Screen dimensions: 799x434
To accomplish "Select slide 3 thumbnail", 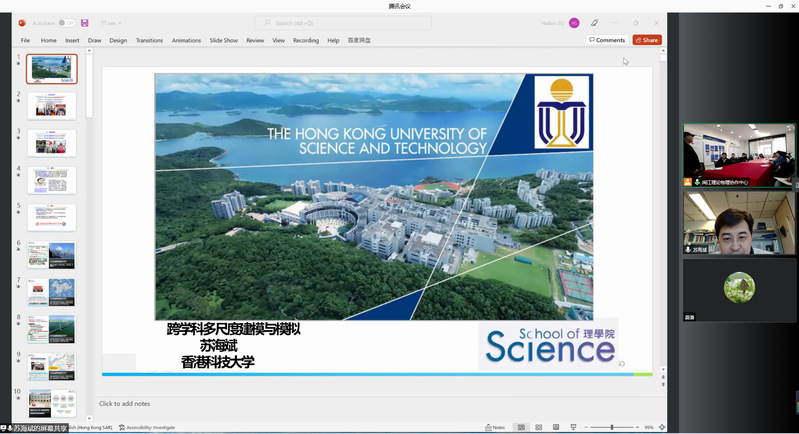I will click(52, 143).
